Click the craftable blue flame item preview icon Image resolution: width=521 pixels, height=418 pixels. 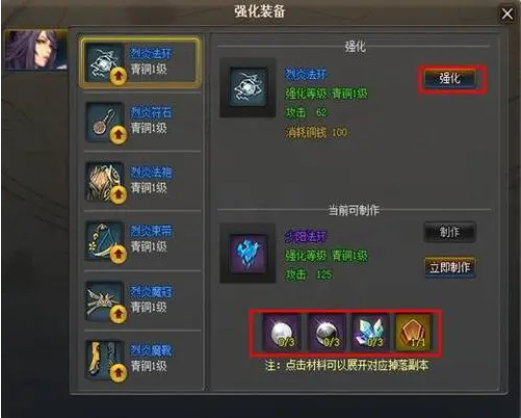coord(248,253)
